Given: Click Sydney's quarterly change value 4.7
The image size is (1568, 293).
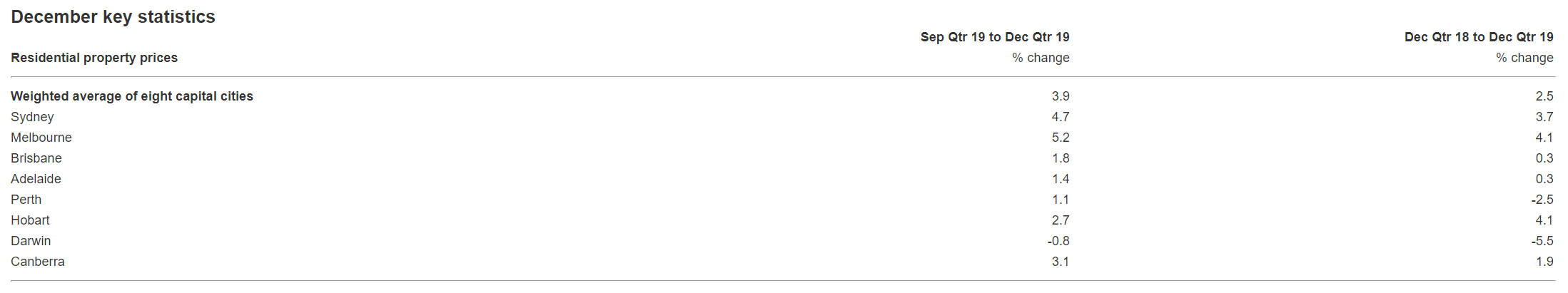Looking at the screenshot, I should [x=1060, y=117].
